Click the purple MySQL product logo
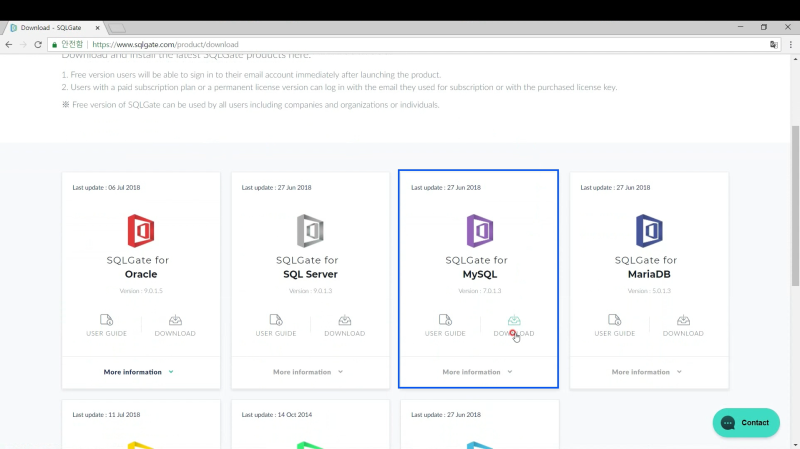This screenshot has width=800, height=449. [480, 231]
